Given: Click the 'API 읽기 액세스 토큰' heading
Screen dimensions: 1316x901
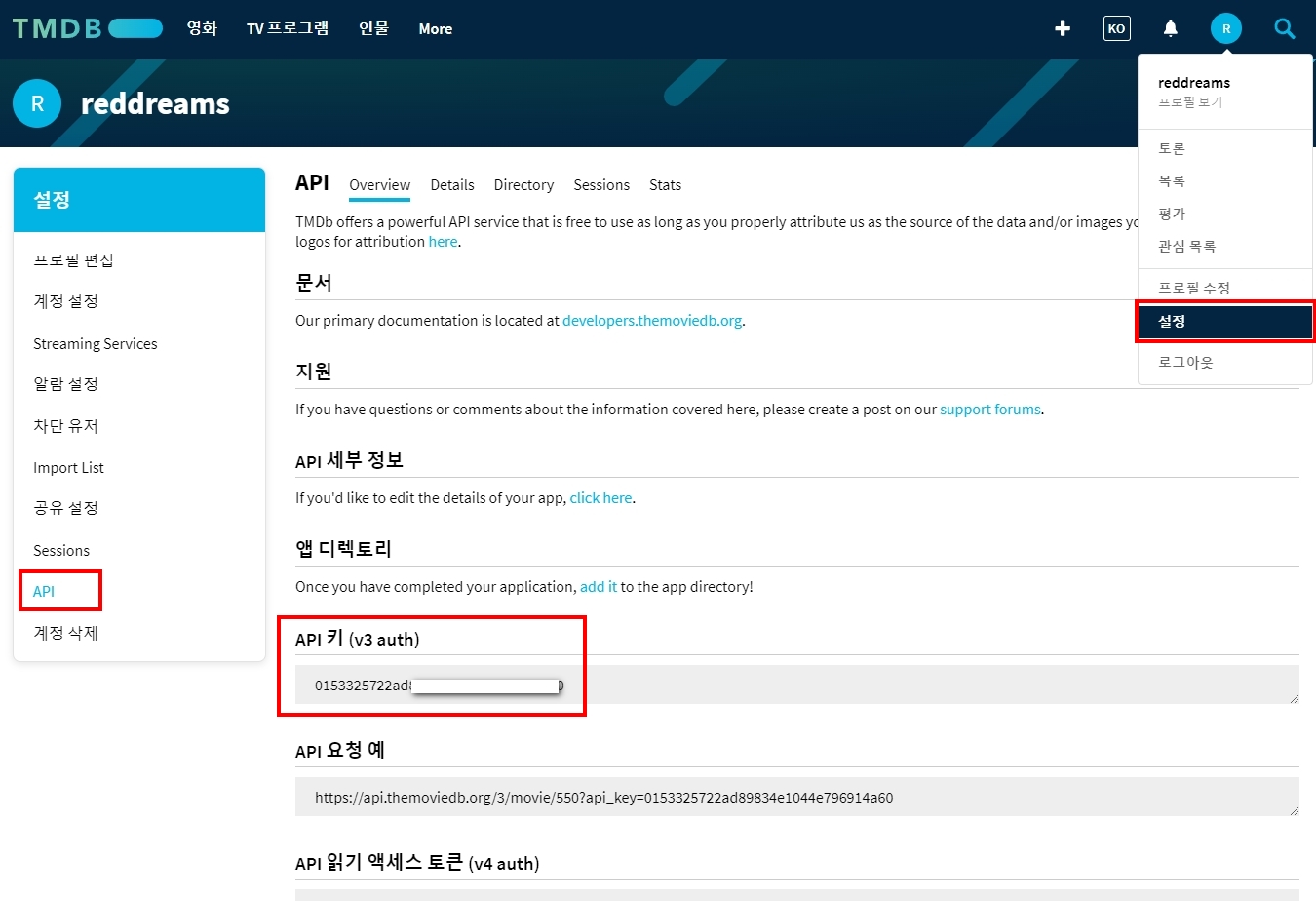Looking at the screenshot, I should pos(417,863).
